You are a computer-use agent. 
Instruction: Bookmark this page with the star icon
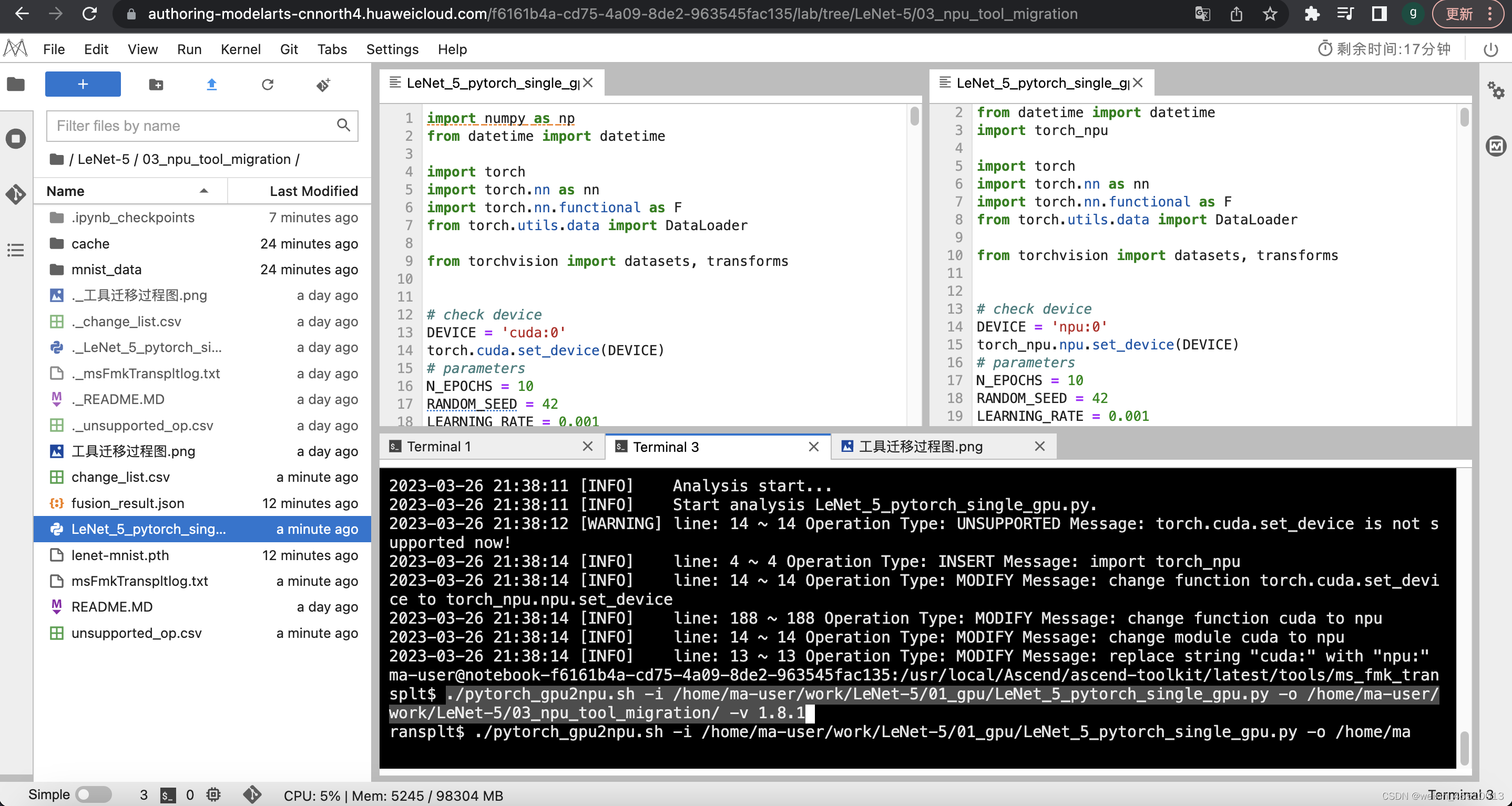point(1270,14)
